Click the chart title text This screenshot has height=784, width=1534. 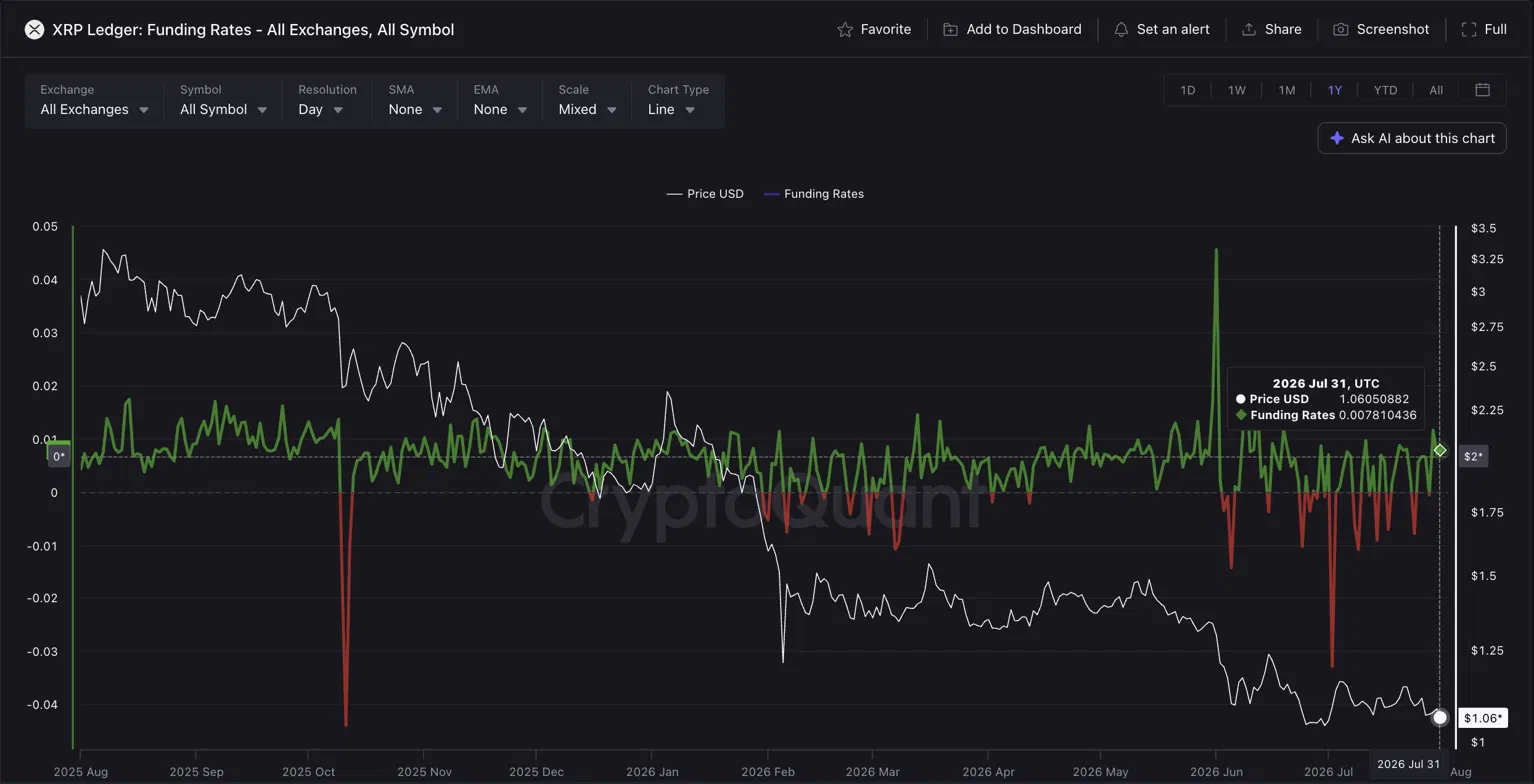253,30
